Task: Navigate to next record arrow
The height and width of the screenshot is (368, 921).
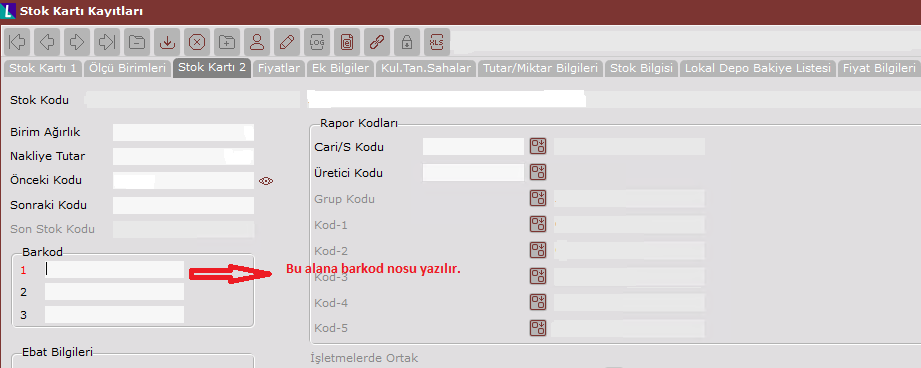Action: pyautogui.click(x=77, y=42)
